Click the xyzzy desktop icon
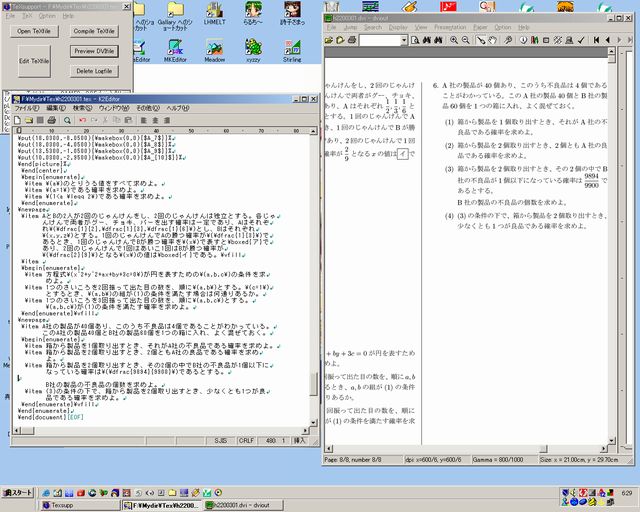640x512 pixels. (253, 51)
